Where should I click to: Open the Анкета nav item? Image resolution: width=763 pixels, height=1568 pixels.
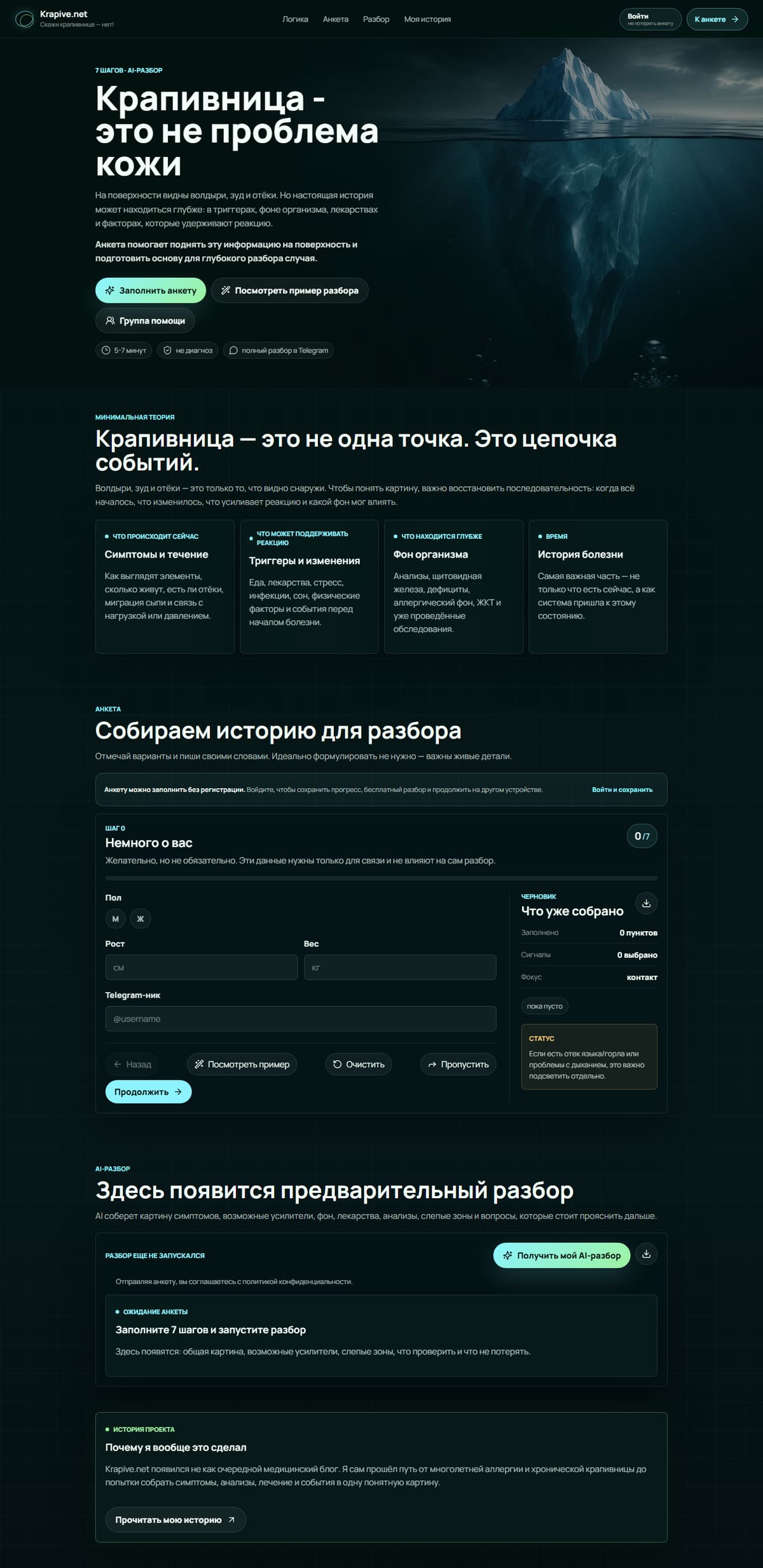click(x=335, y=19)
